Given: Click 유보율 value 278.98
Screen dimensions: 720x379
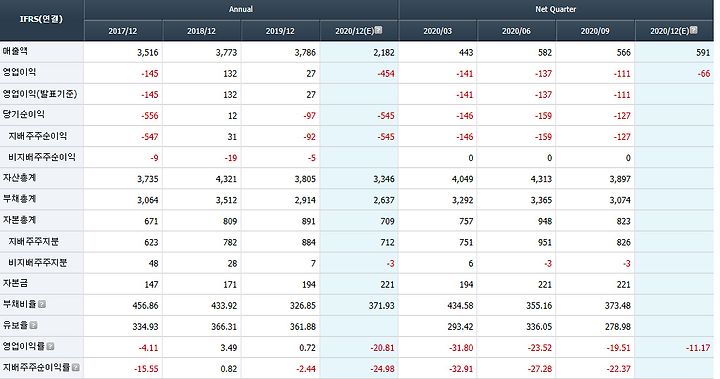Looking at the screenshot, I should [618, 327].
